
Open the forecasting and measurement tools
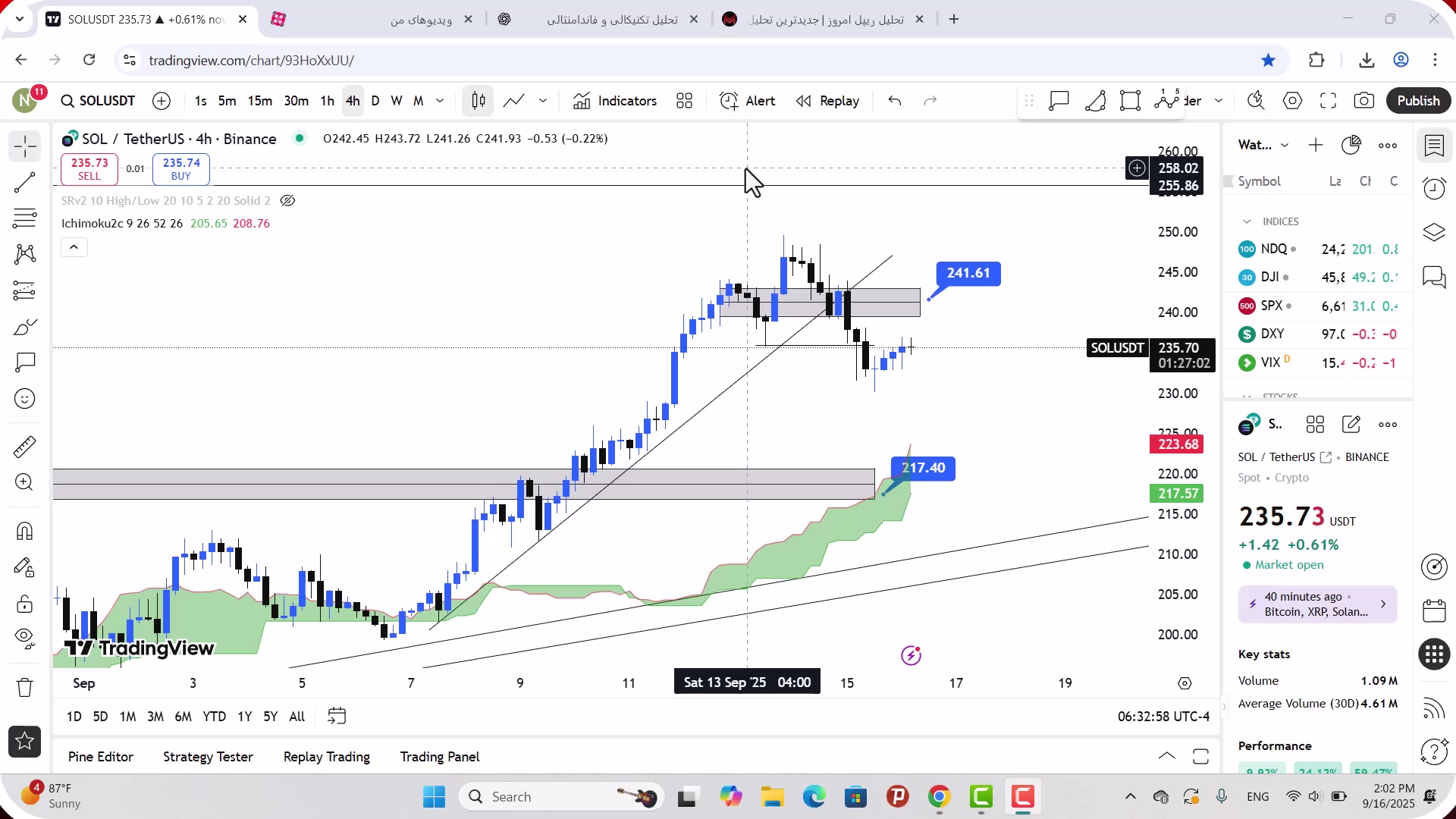pyautogui.click(x=25, y=290)
